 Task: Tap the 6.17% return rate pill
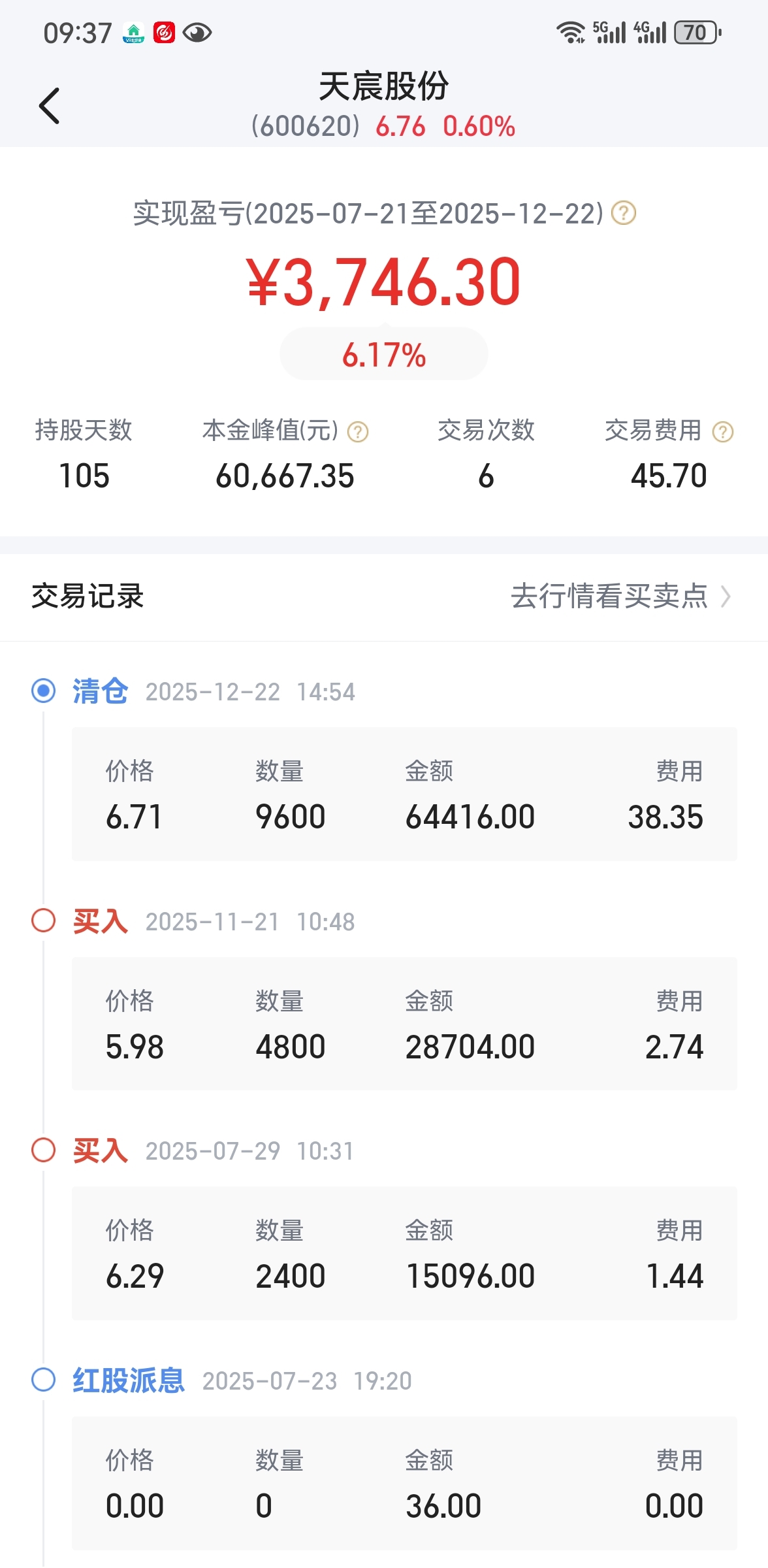tap(383, 355)
